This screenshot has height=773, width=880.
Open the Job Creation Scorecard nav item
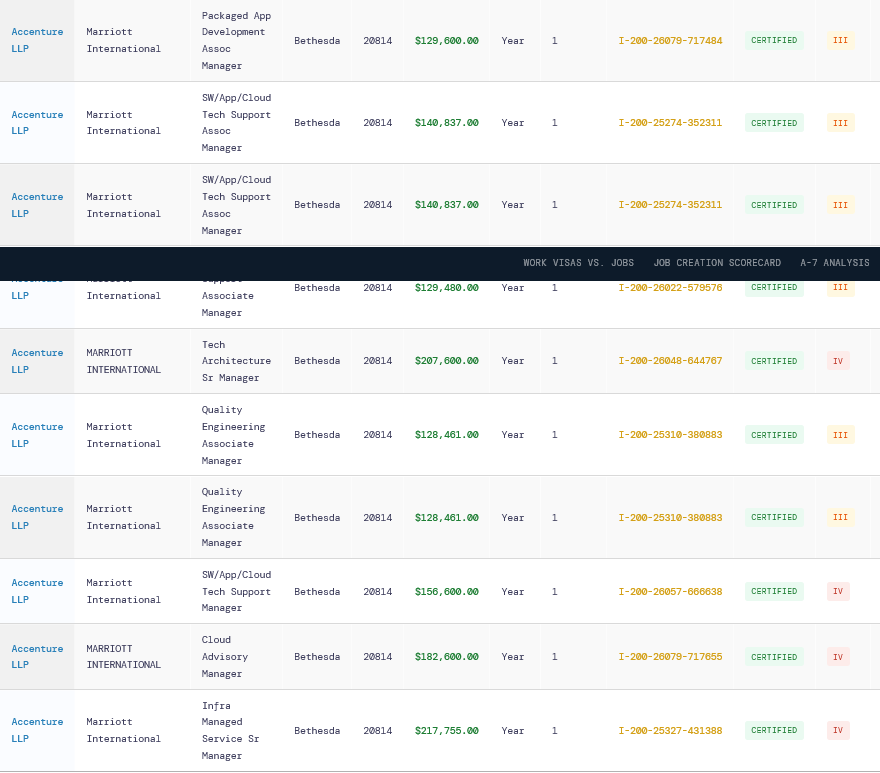[717, 263]
